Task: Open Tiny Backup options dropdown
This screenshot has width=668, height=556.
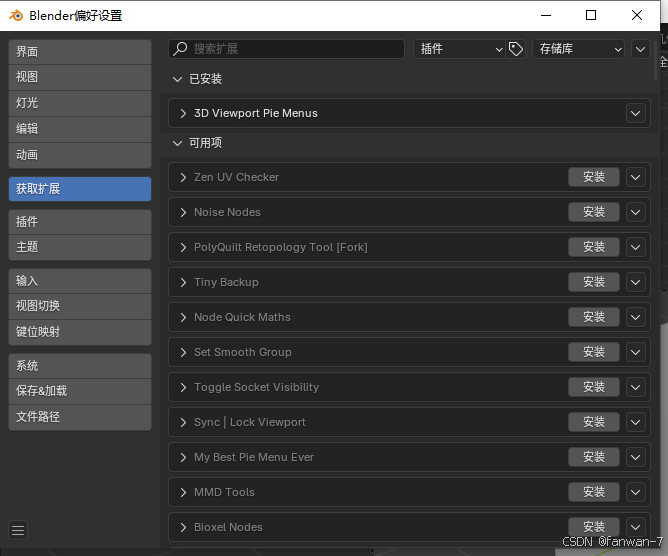Action: tap(636, 282)
